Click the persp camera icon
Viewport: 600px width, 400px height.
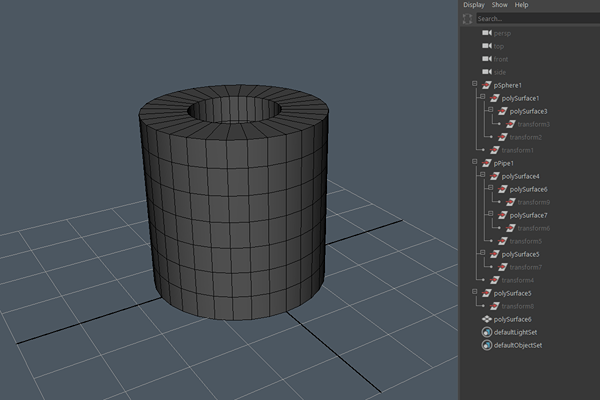[x=487, y=33]
